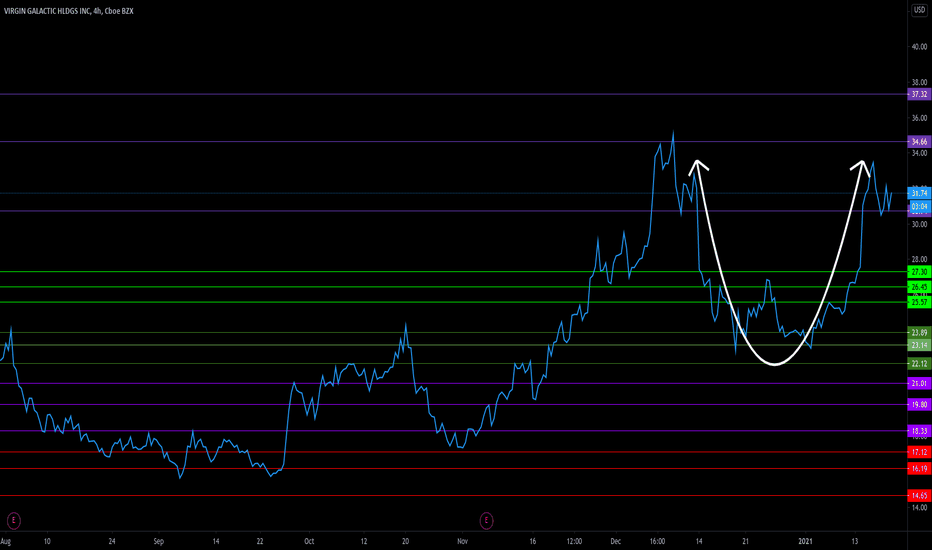Click the 30.00 price axis tick

pos(919,224)
